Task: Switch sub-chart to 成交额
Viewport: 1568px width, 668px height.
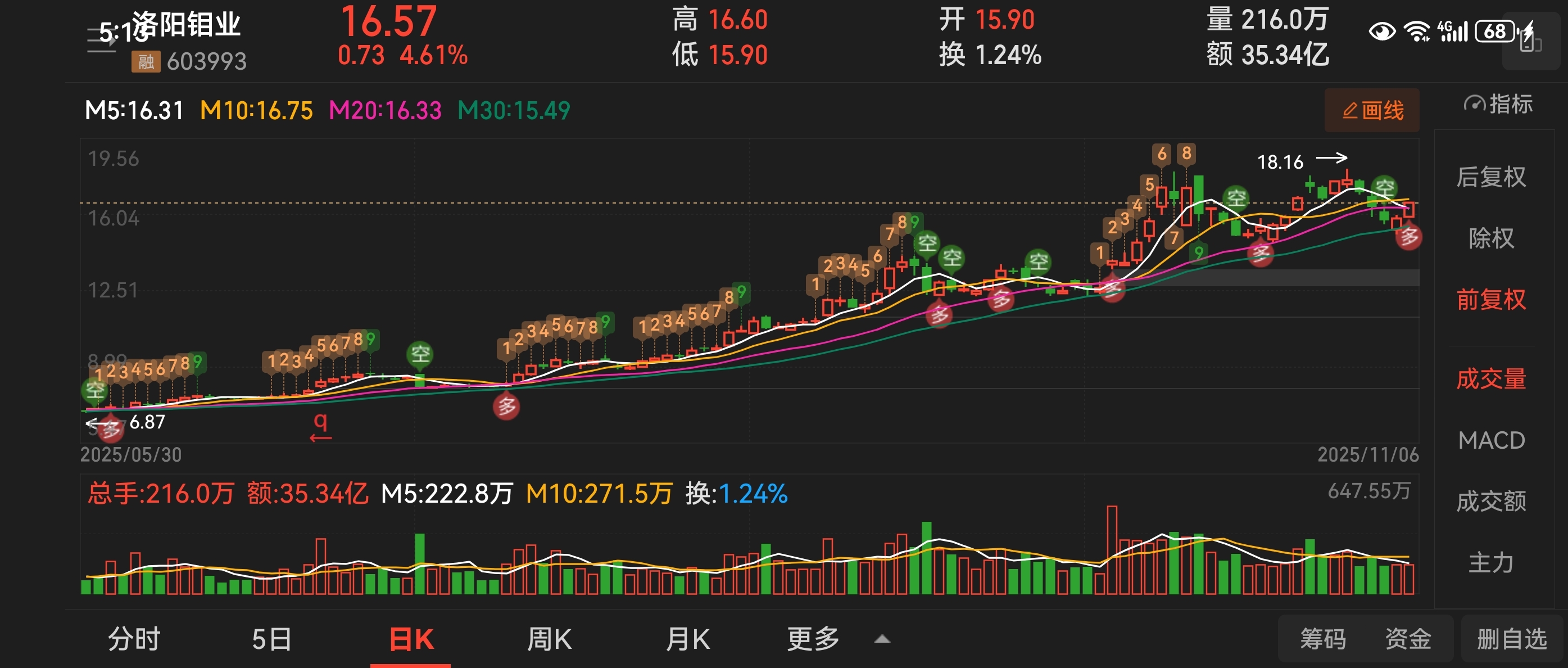Action: tap(1490, 501)
